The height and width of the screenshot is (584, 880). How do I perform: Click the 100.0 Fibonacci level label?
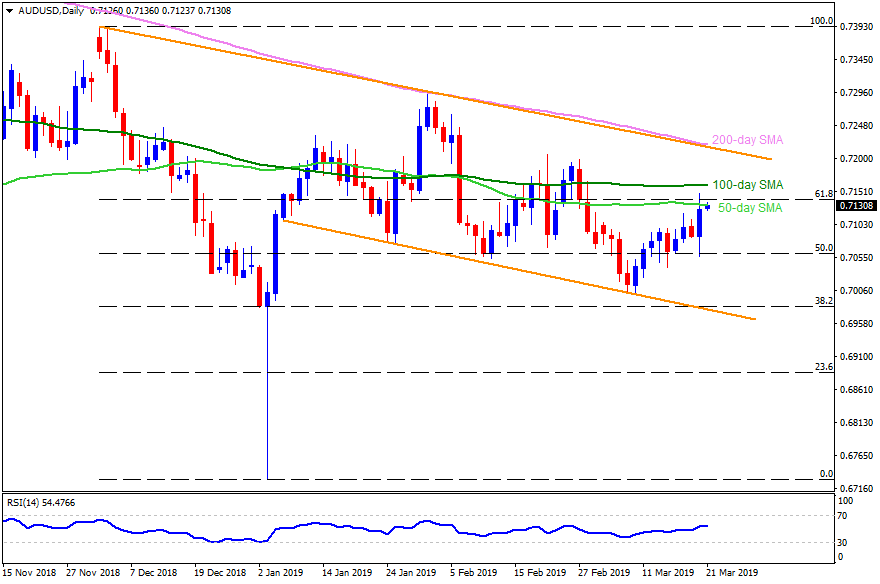coord(822,20)
